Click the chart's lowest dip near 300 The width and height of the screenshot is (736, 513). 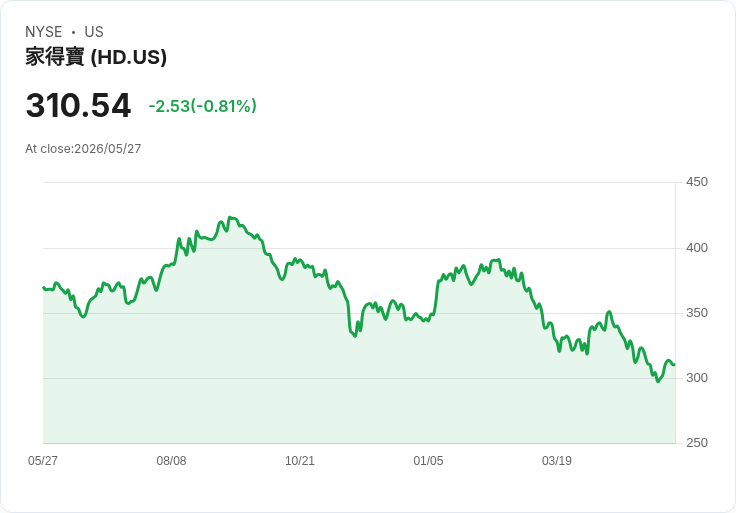coord(658,381)
